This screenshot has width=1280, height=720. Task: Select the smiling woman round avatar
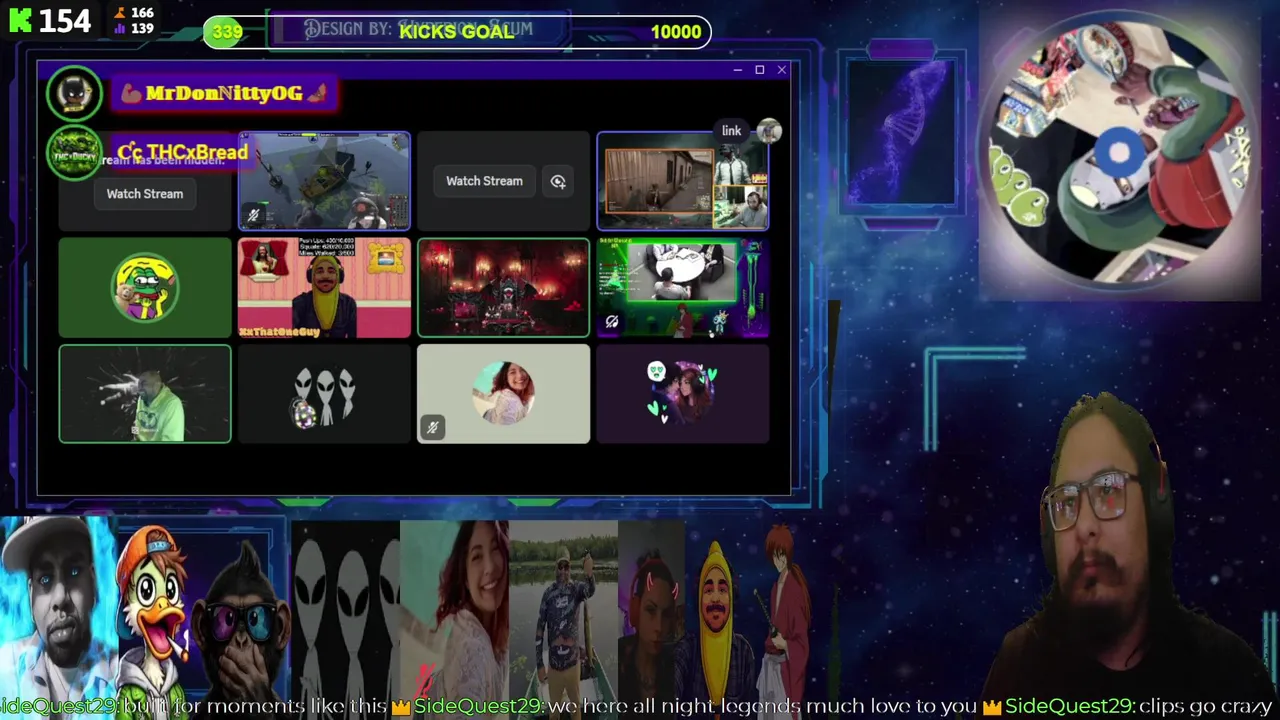pyautogui.click(x=503, y=393)
